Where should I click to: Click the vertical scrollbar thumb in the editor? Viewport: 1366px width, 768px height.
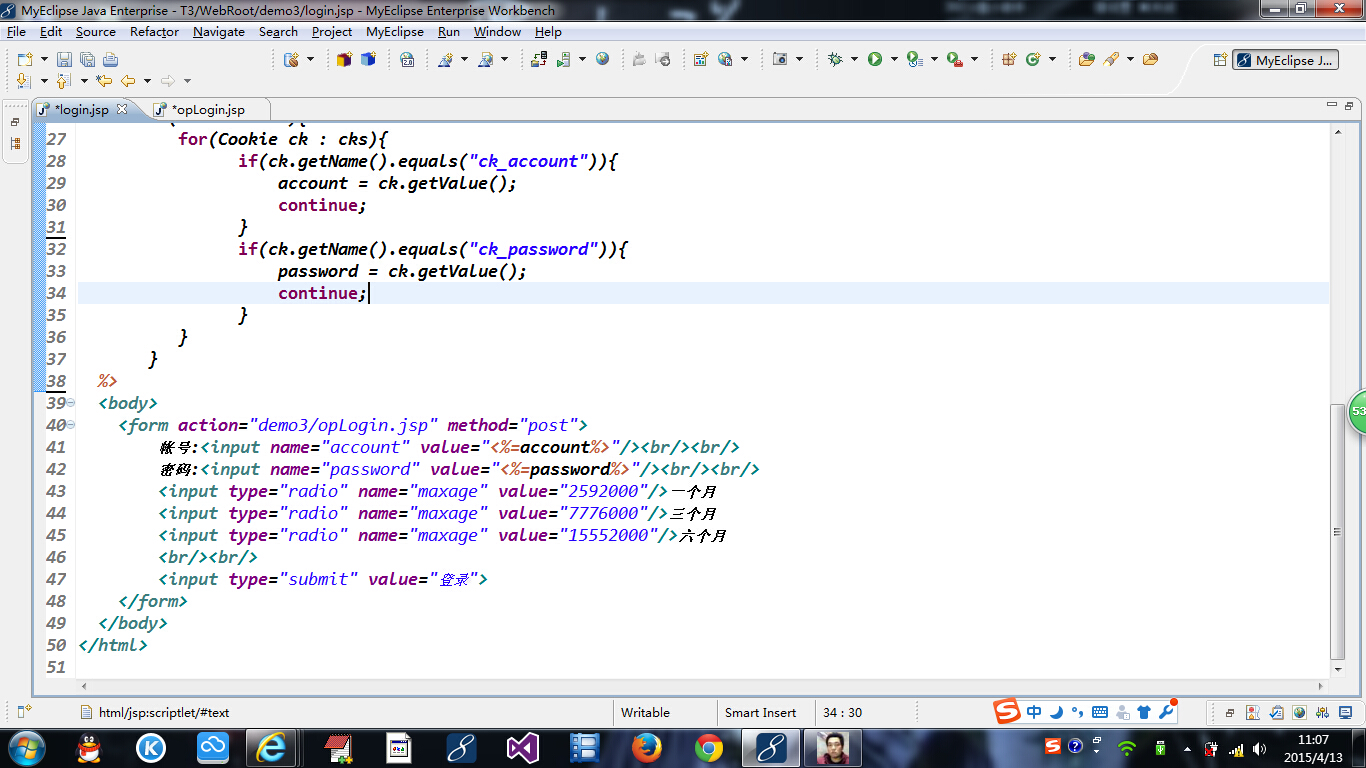tap(1338, 530)
